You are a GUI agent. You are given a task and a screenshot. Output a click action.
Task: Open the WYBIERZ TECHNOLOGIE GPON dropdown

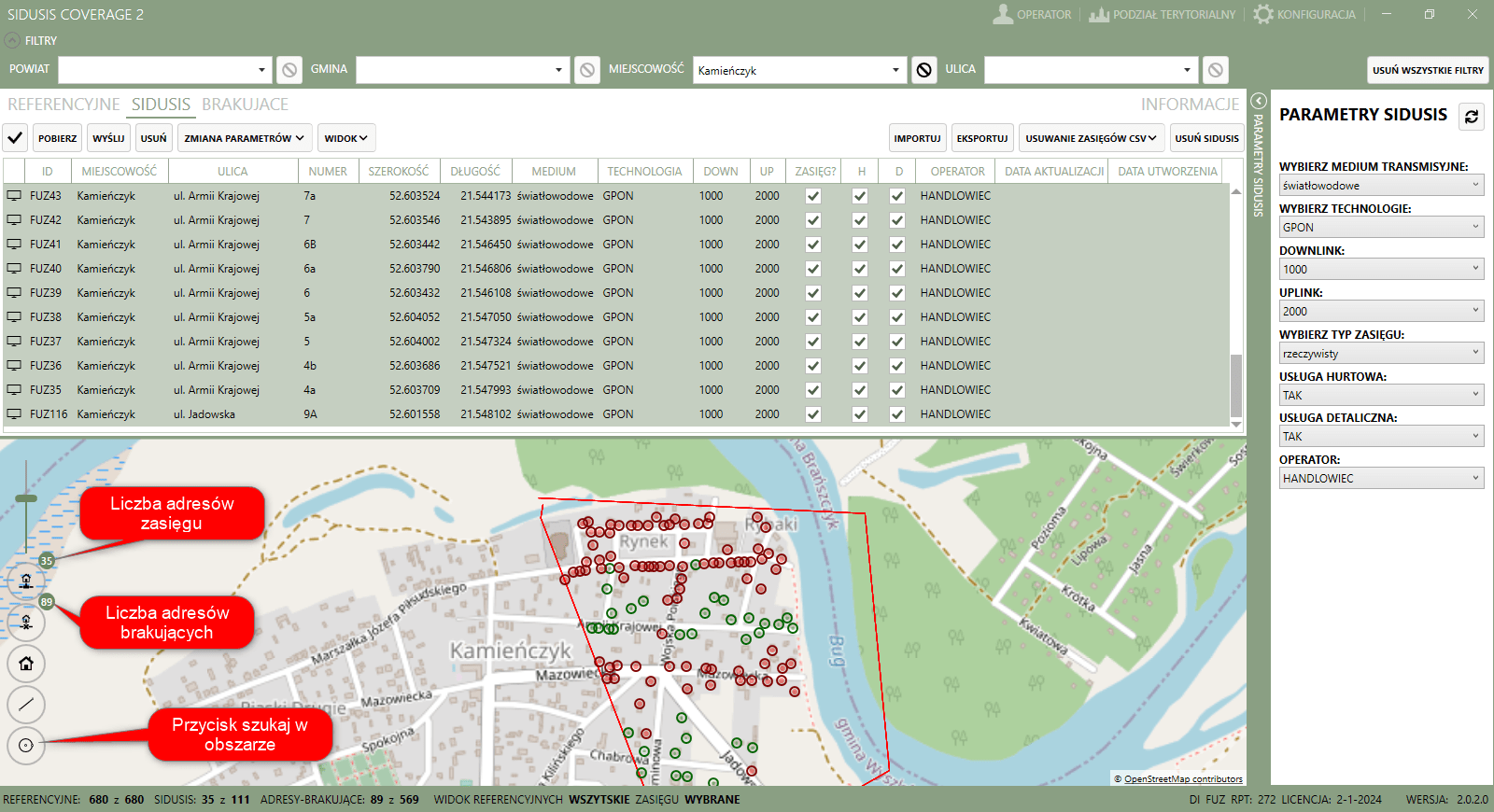[x=1381, y=227]
